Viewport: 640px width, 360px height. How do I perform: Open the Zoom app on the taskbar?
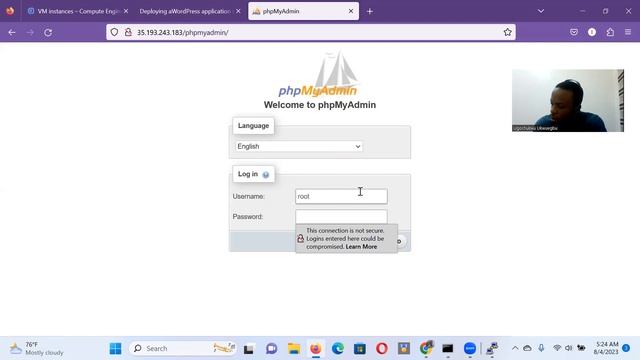click(470, 349)
